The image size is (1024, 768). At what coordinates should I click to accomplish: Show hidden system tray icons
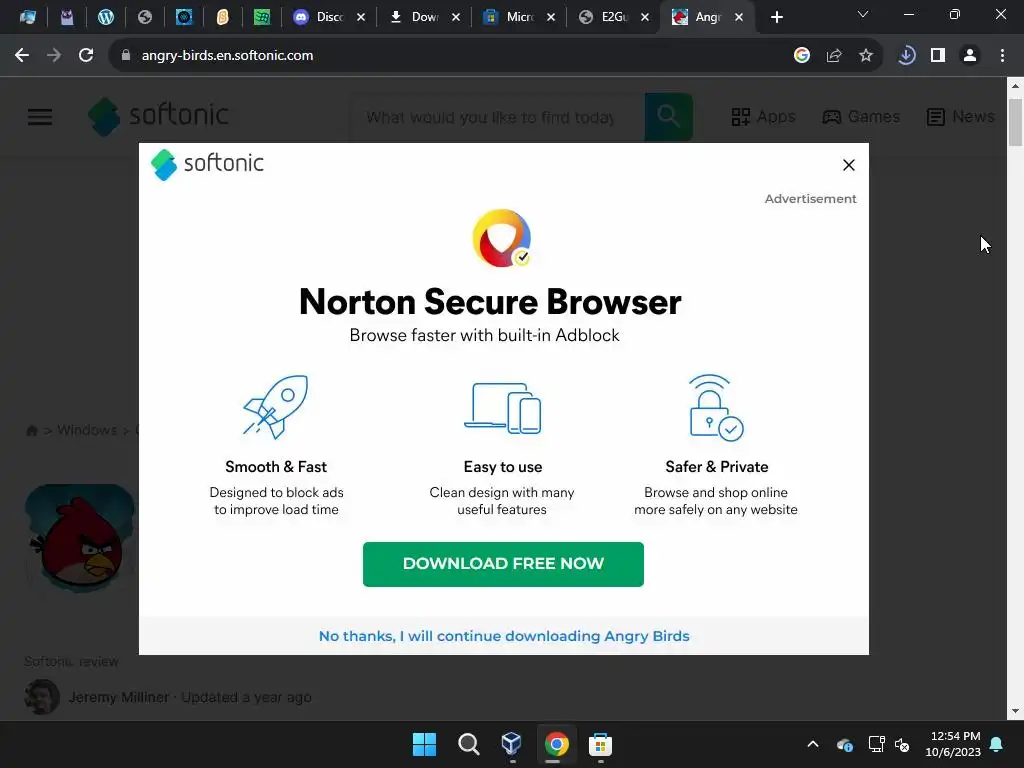[x=813, y=744]
